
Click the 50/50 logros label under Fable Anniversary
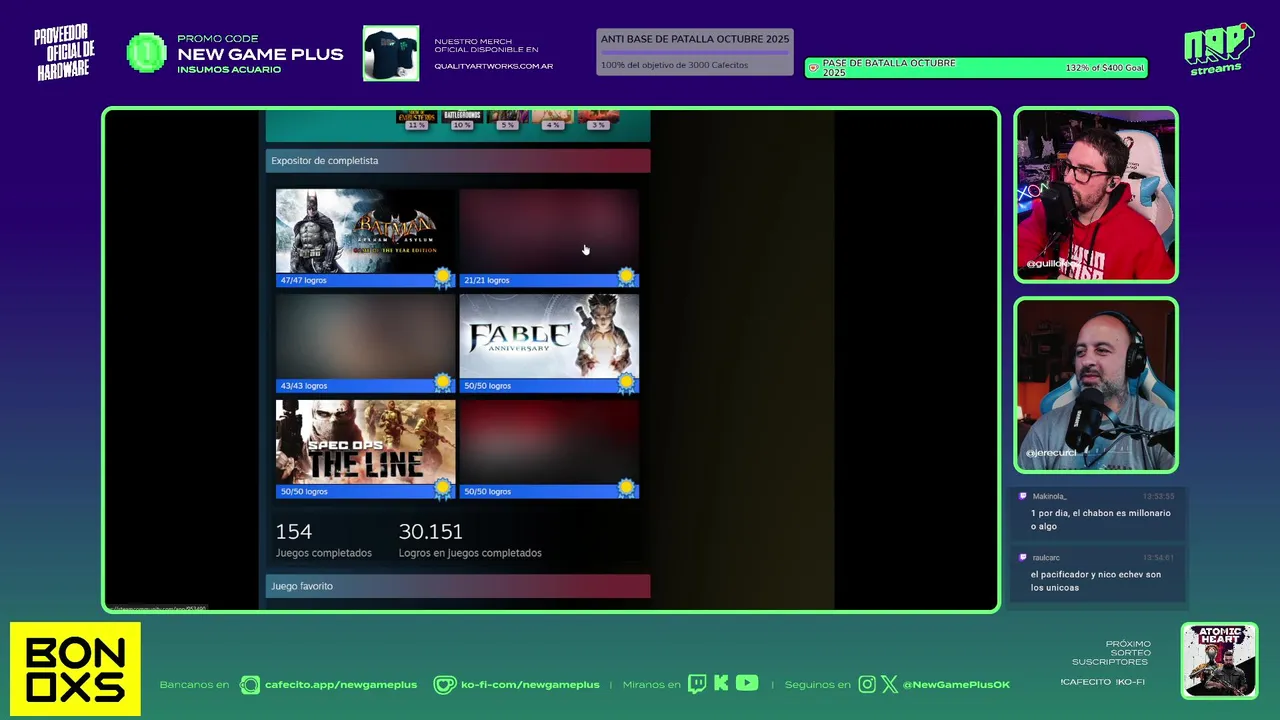(487, 386)
